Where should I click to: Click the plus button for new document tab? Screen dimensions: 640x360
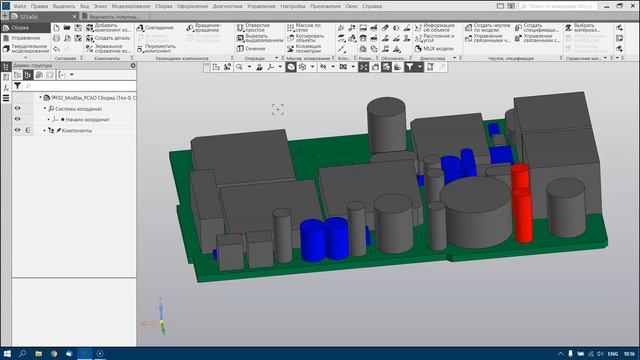[5, 16]
